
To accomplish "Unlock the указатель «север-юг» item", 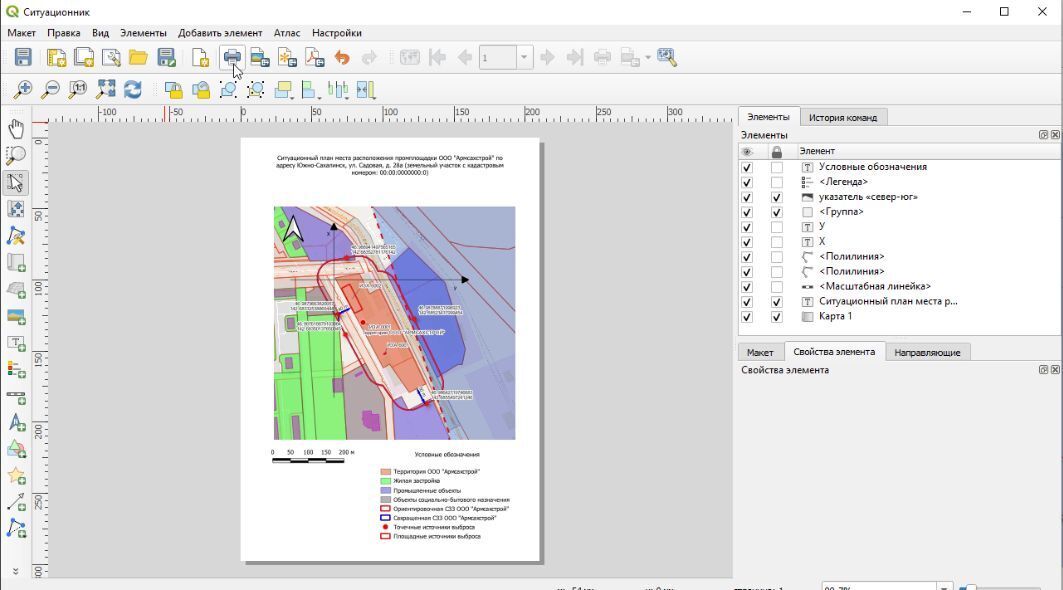I will [776, 198].
